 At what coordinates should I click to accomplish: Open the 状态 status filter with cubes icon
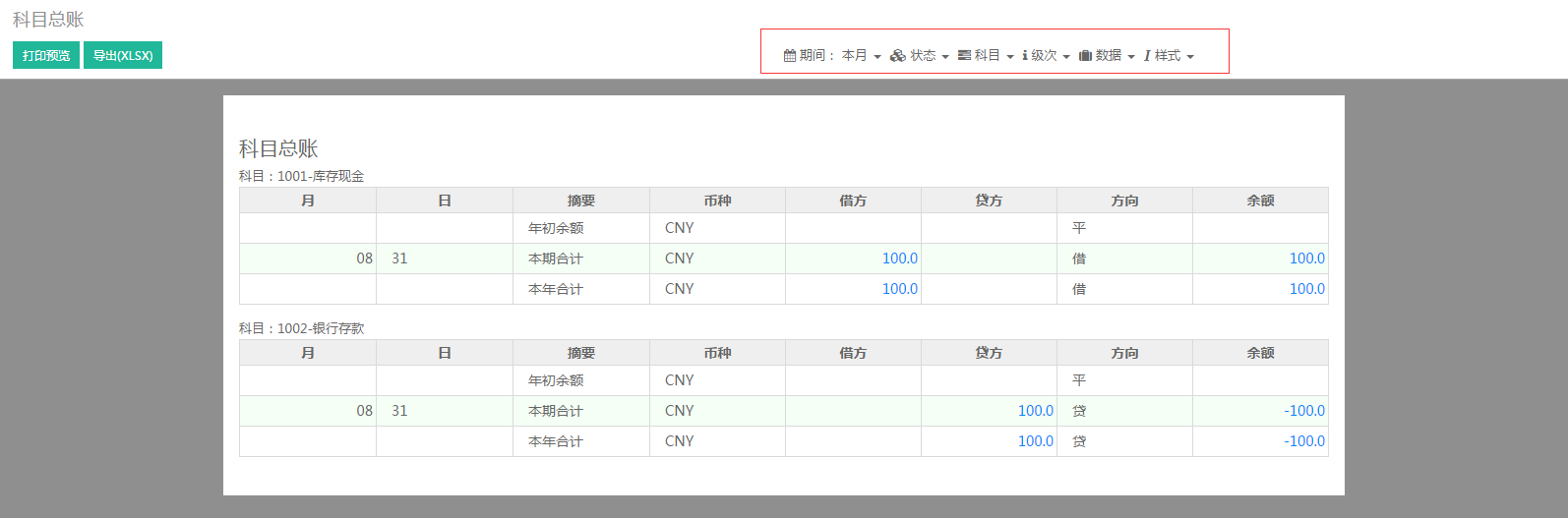pyautogui.click(x=920, y=55)
